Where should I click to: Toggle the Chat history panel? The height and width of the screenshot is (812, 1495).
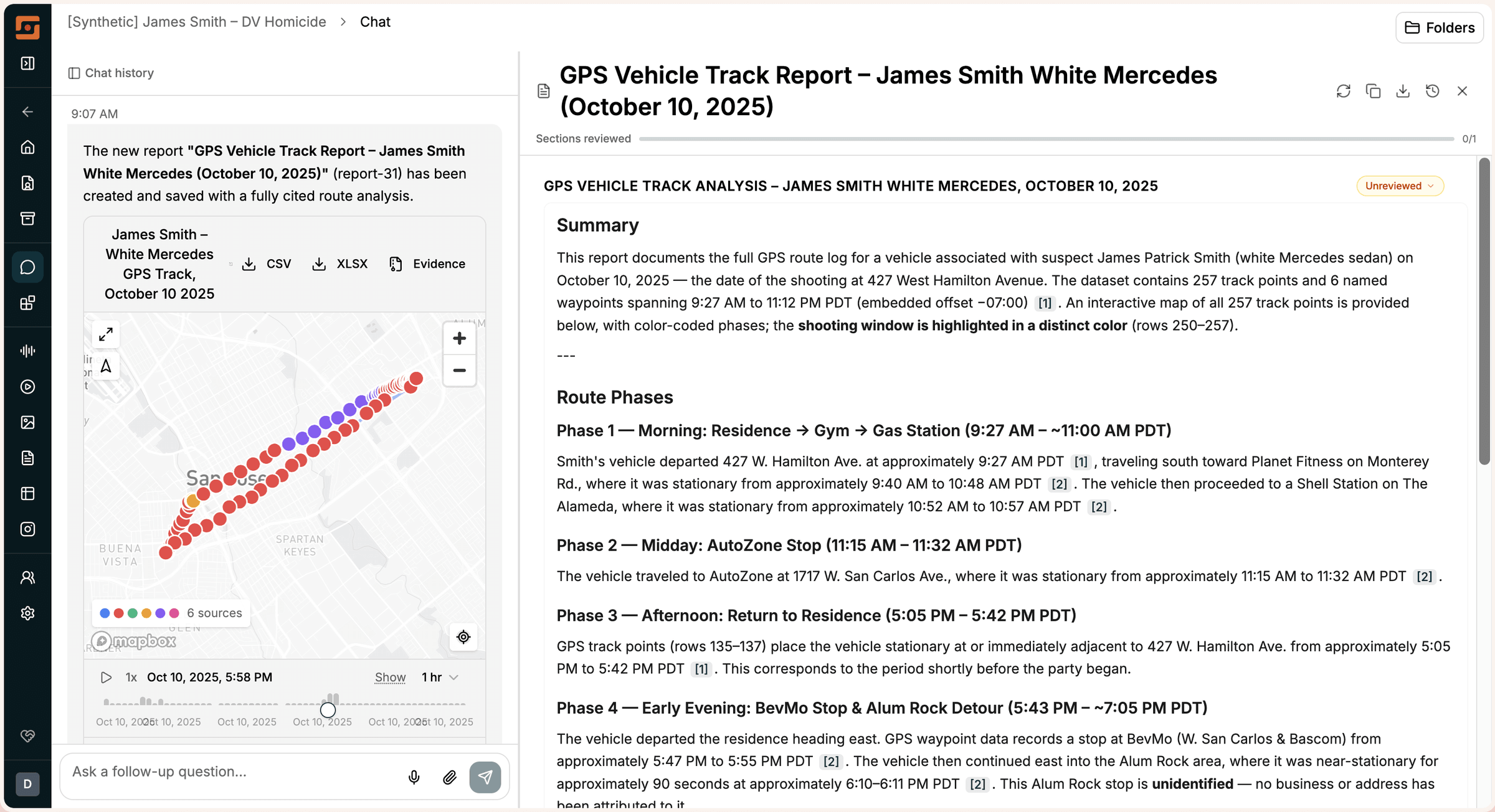coord(111,73)
